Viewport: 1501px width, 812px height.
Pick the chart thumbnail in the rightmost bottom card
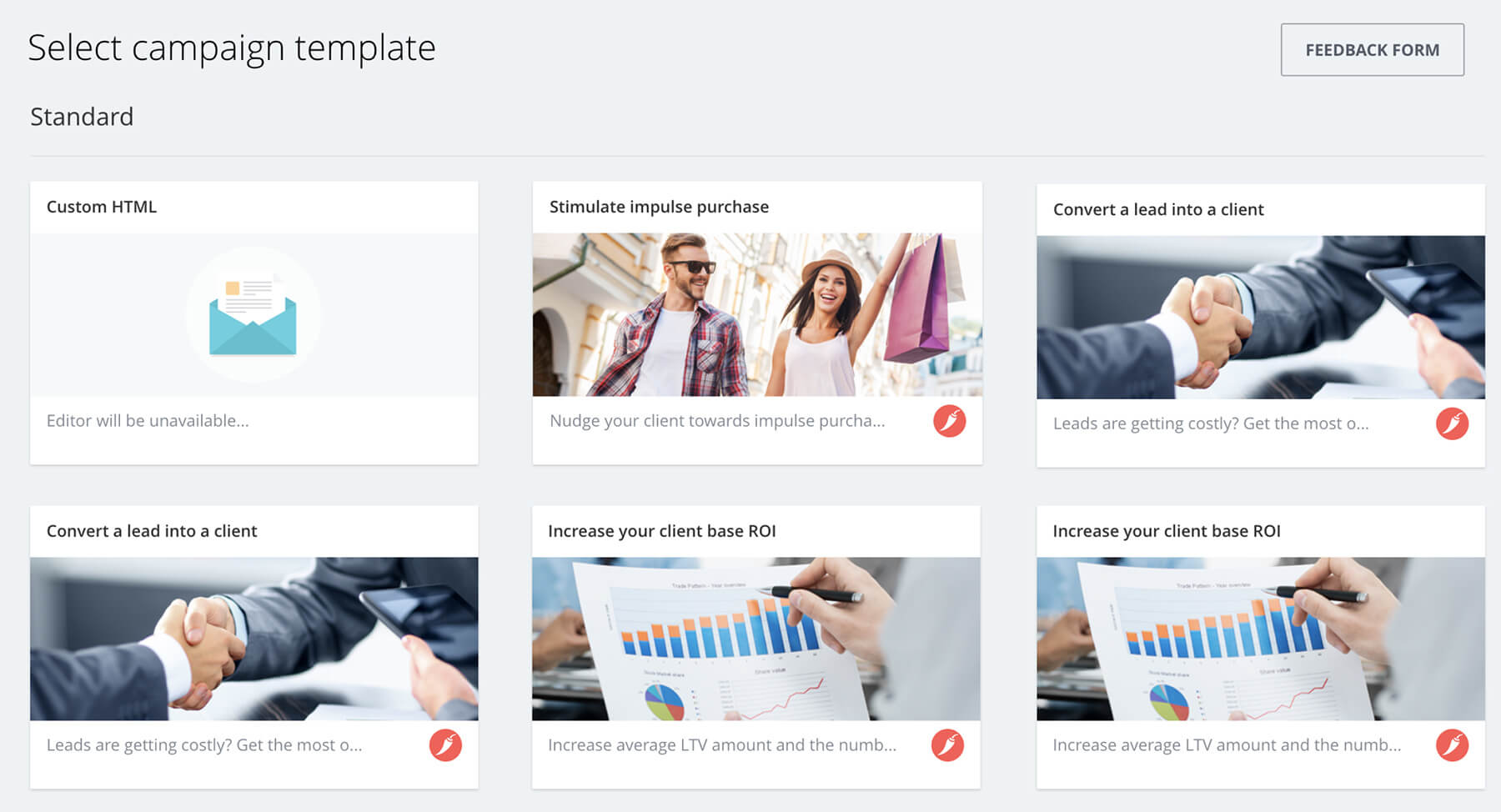1261,639
